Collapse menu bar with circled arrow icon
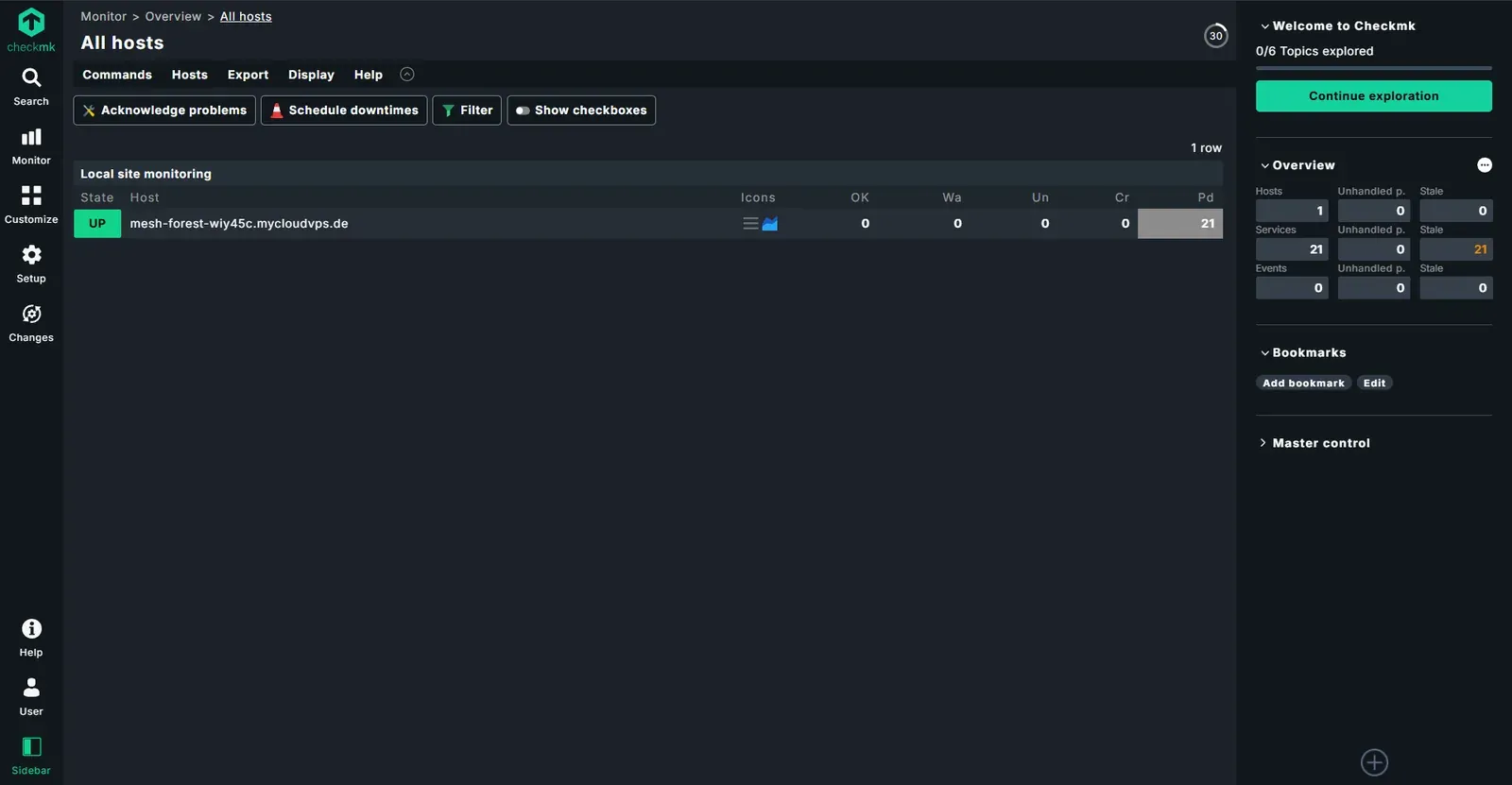 point(407,75)
